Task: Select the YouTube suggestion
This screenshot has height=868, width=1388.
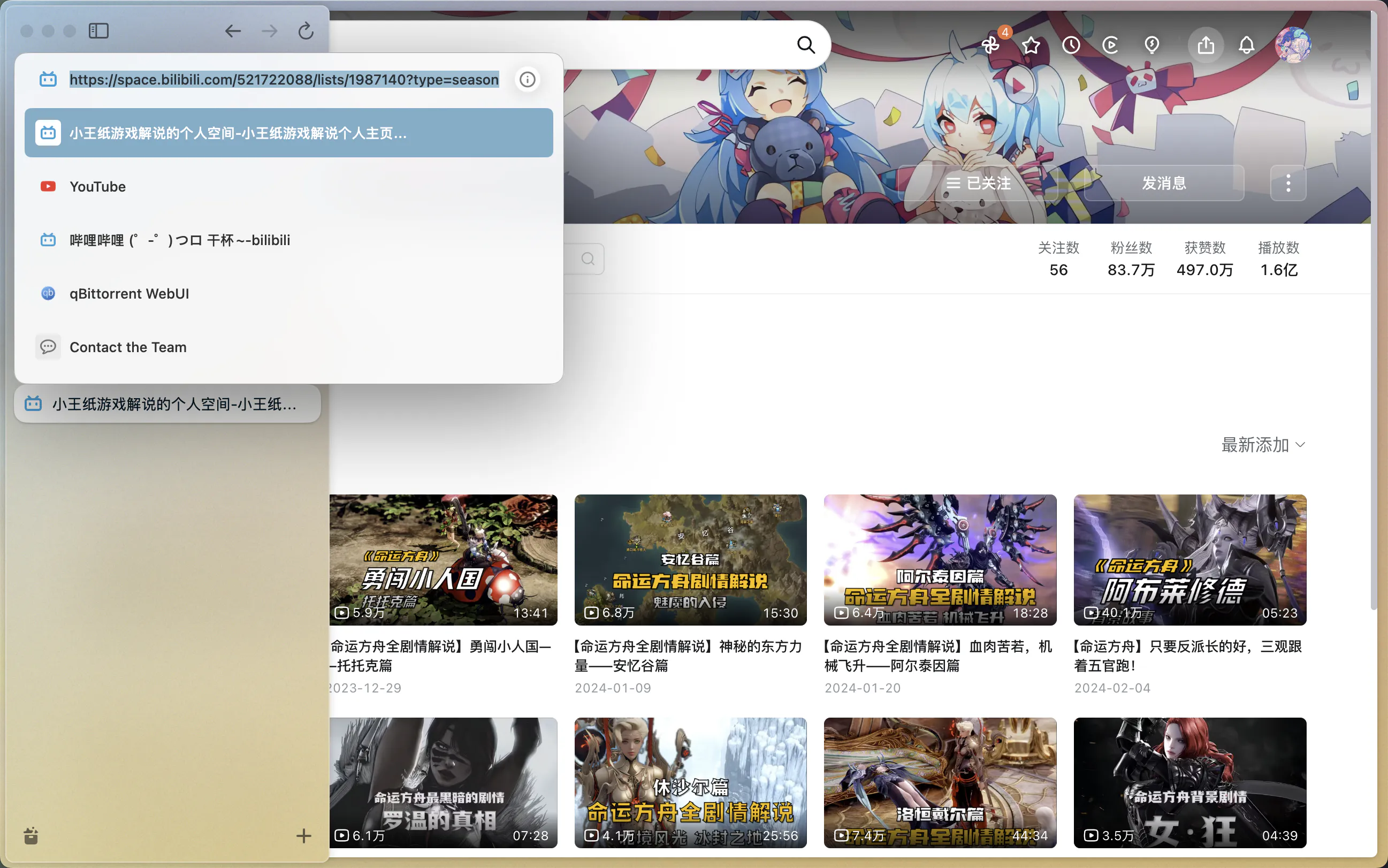Action: (97, 187)
